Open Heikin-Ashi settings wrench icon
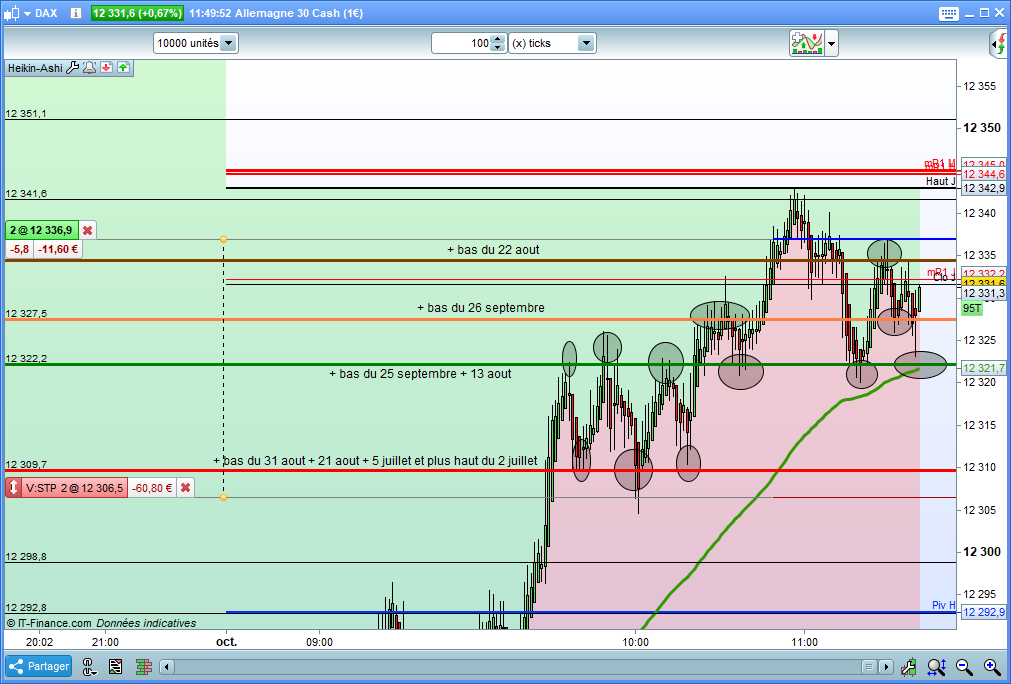Viewport: 1011px width, 684px height. [x=73, y=68]
